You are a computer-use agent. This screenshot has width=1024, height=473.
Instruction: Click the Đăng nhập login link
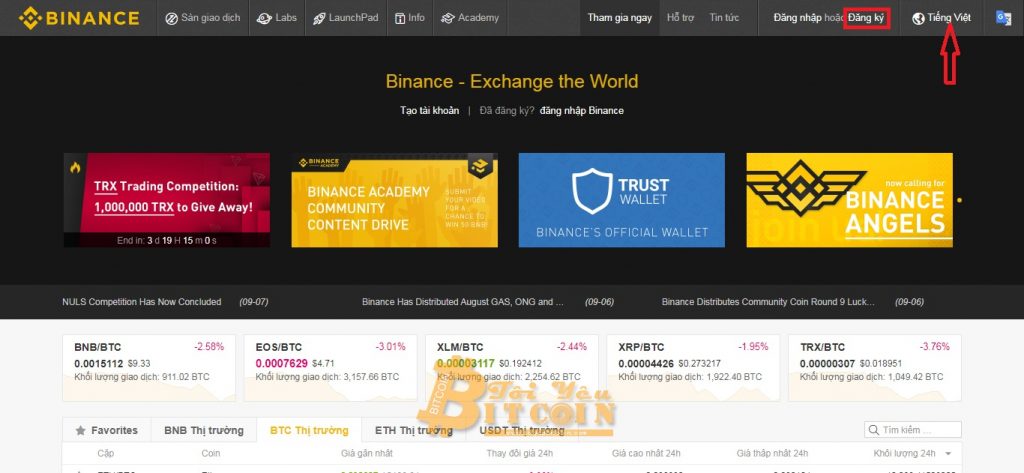[797, 18]
